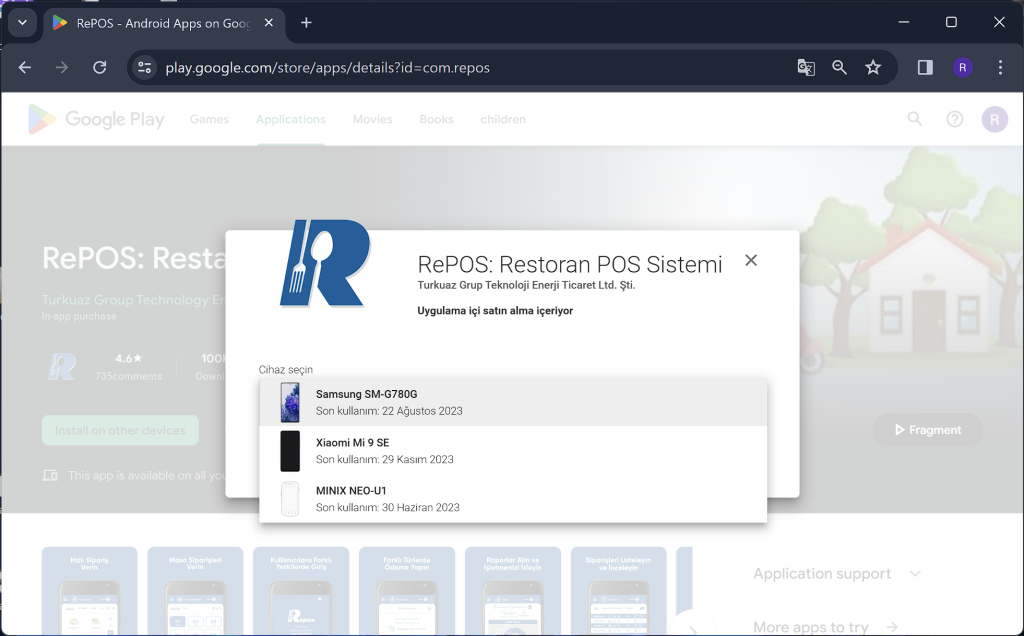Image resolution: width=1024 pixels, height=636 pixels.
Task: Click the devices icon beside availability text
Action: click(50, 475)
